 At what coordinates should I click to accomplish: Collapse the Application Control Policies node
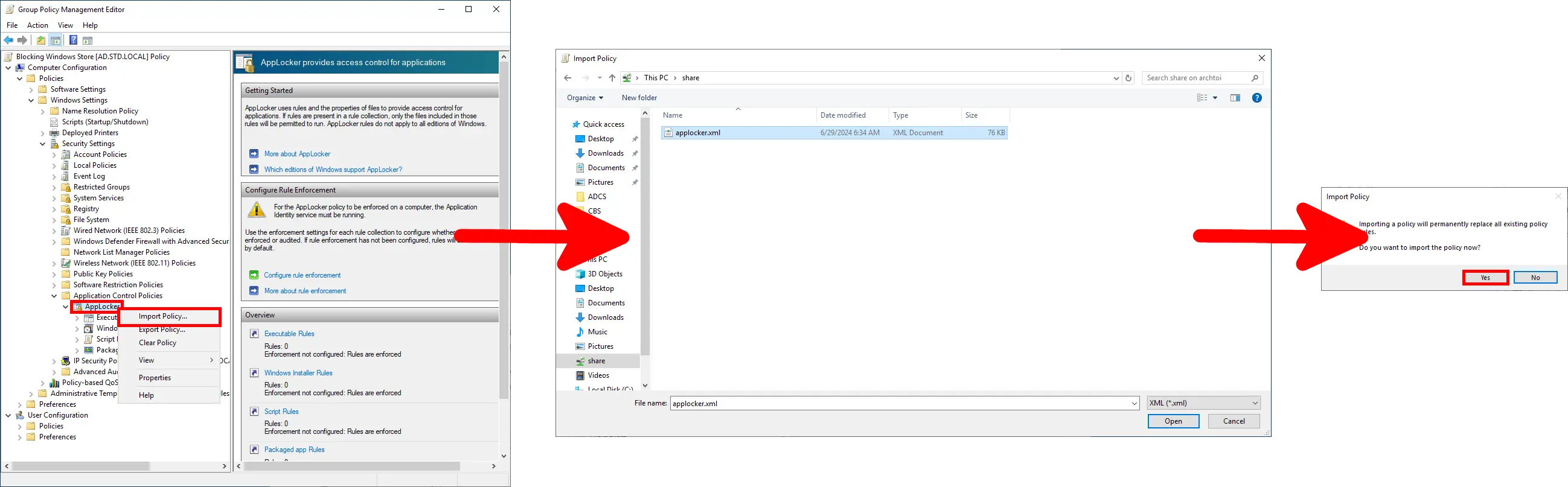tap(55, 296)
